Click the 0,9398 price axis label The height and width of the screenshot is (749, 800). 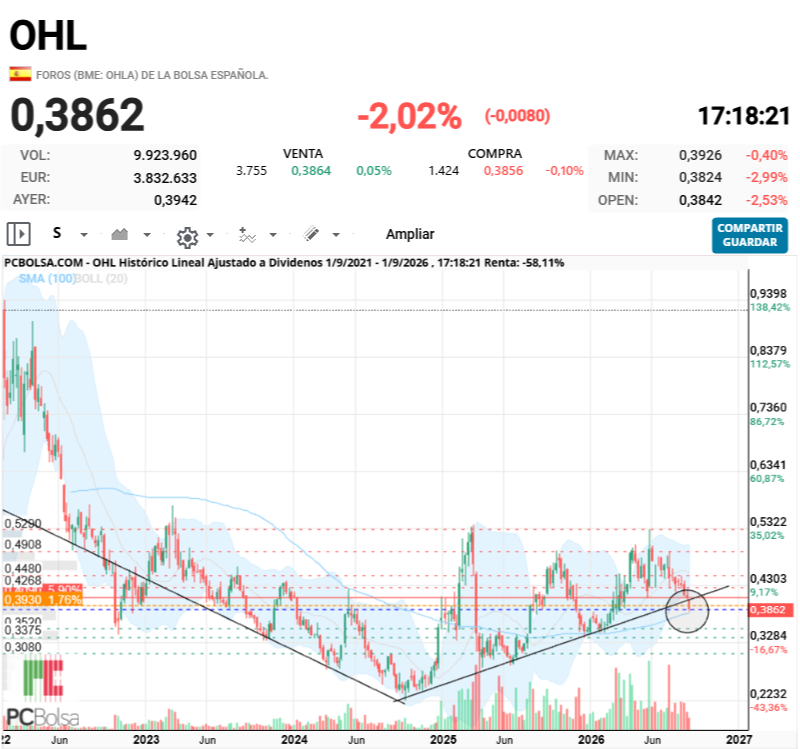coord(768,293)
